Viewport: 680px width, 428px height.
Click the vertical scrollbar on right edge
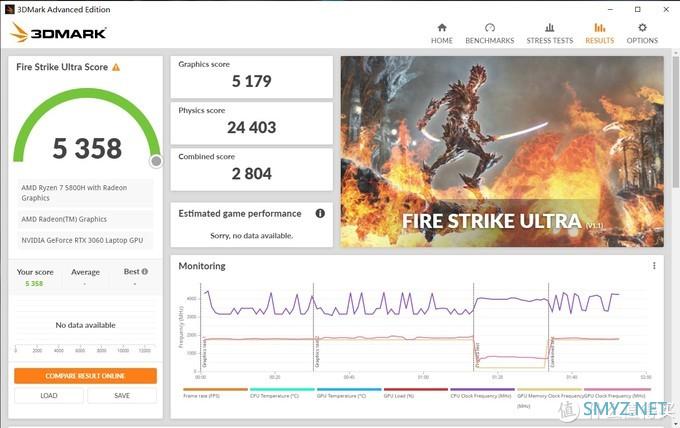(676, 121)
